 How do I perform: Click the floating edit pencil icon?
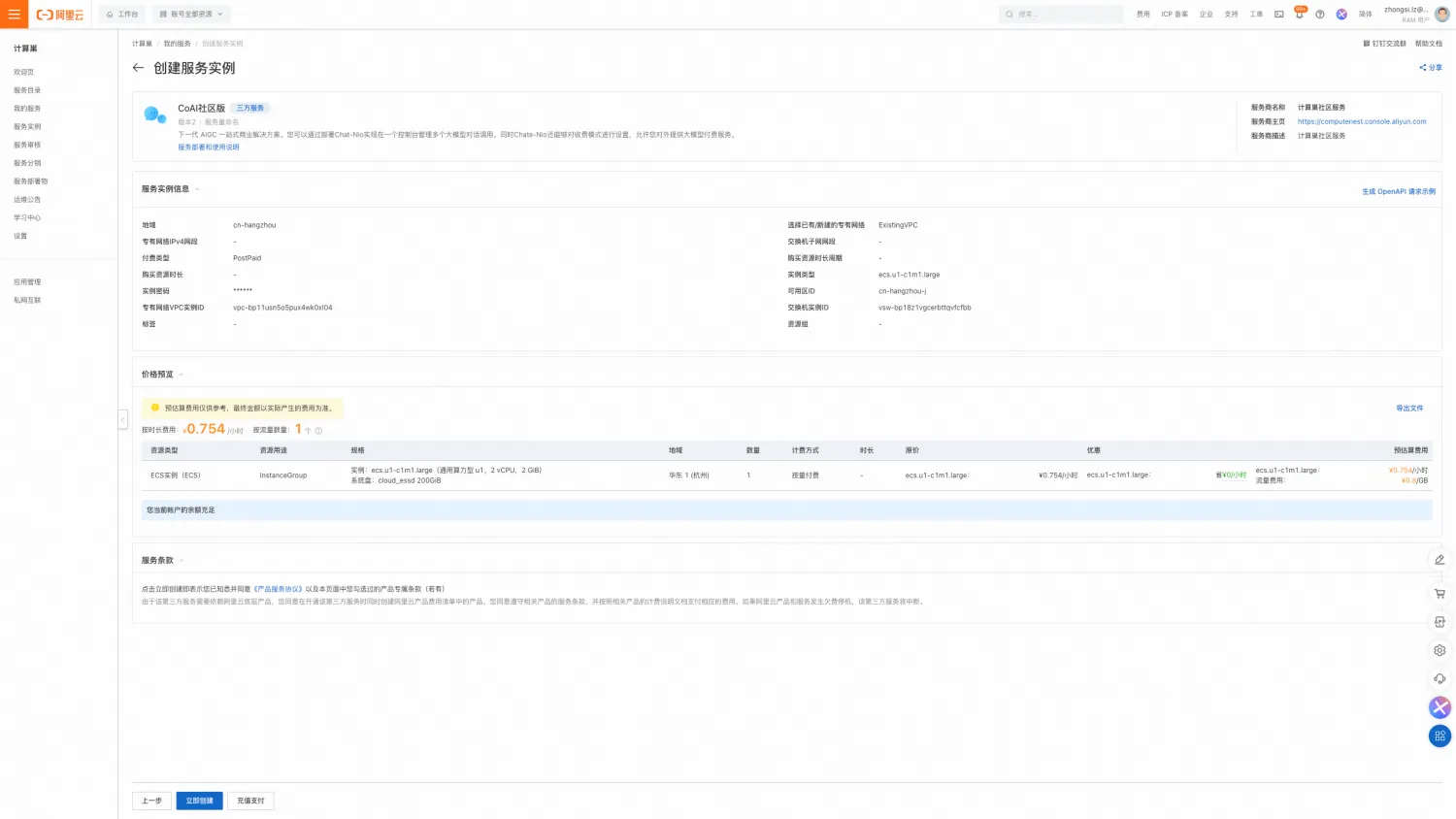pos(1439,560)
